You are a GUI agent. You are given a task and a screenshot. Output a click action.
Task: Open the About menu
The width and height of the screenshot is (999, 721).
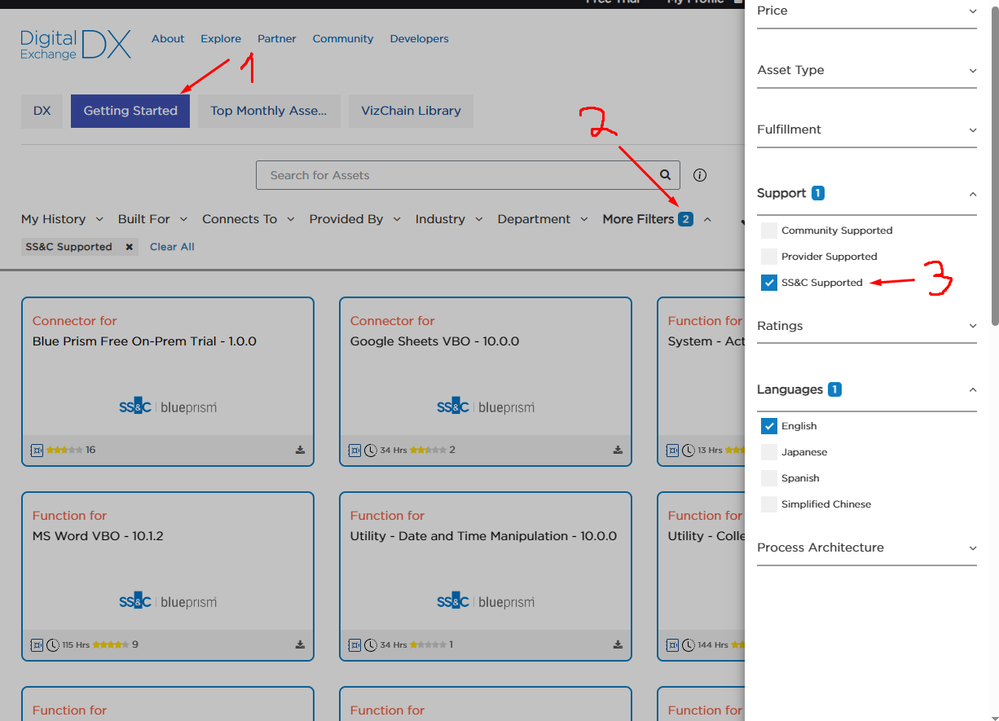168,39
